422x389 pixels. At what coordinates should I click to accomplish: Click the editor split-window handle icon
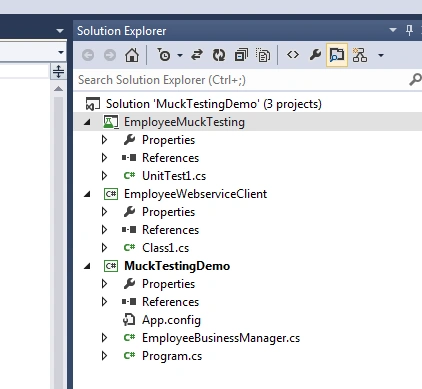58,71
